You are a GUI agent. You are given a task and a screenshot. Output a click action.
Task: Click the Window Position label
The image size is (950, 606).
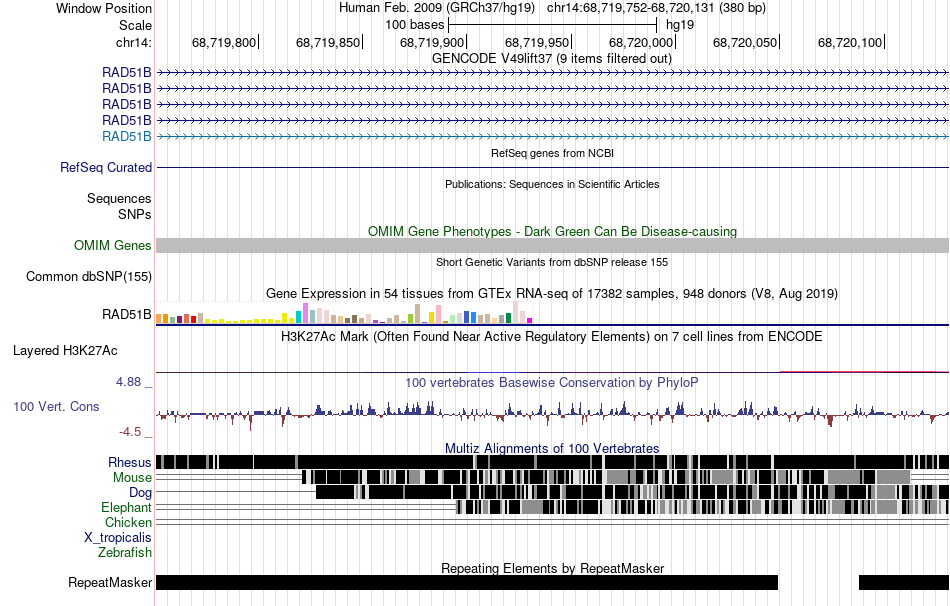(x=104, y=8)
